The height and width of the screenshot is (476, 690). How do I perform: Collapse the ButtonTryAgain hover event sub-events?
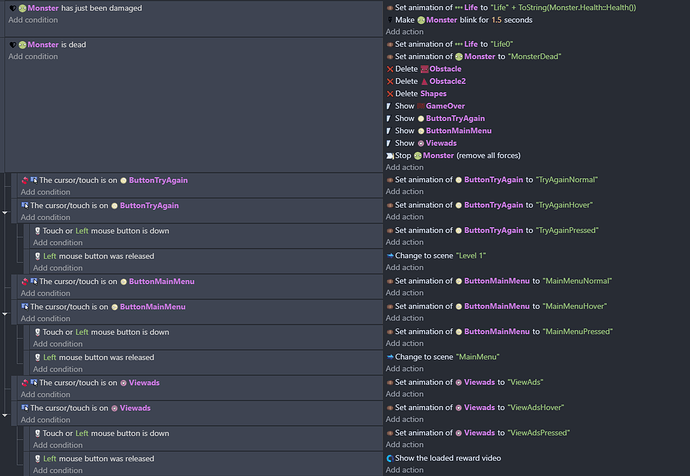coord(5,213)
